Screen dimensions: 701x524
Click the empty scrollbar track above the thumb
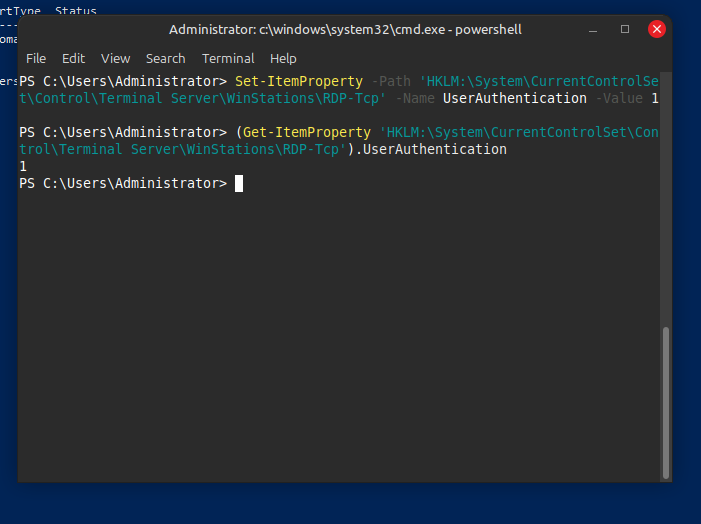pos(665,200)
